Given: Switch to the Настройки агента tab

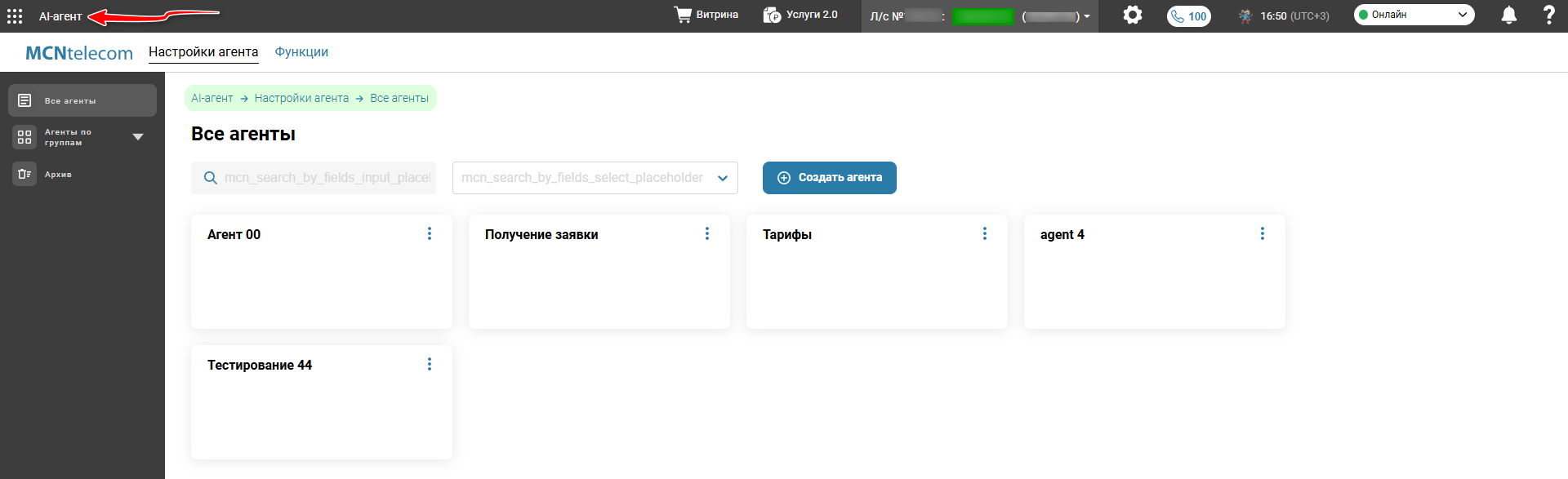Looking at the screenshot, I should coord(203,52).
